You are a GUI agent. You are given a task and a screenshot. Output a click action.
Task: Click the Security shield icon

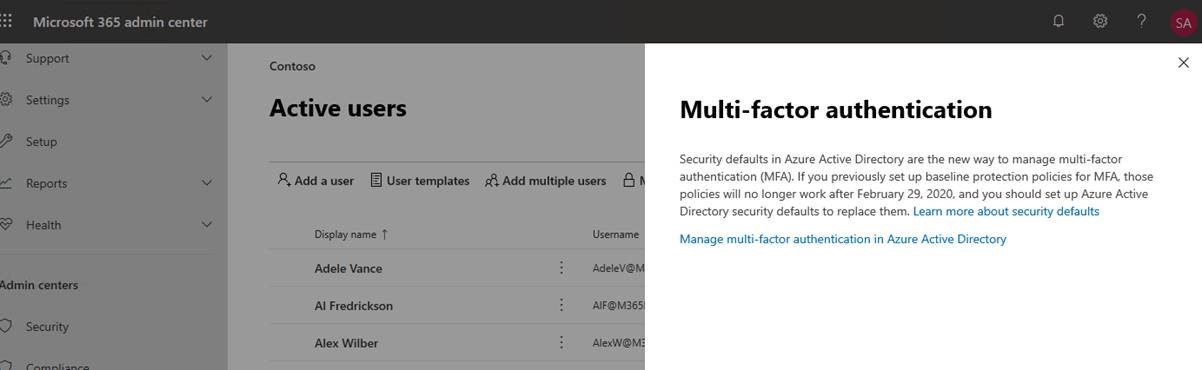point(5,326)
